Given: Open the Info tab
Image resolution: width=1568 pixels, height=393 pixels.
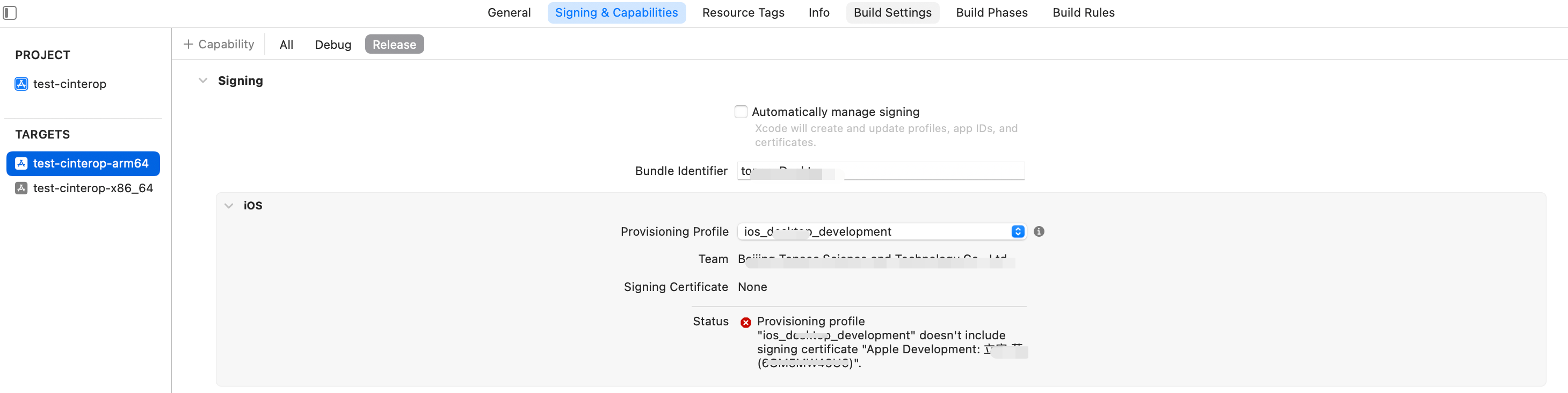Looking at the screenshot, I should 819,13.
